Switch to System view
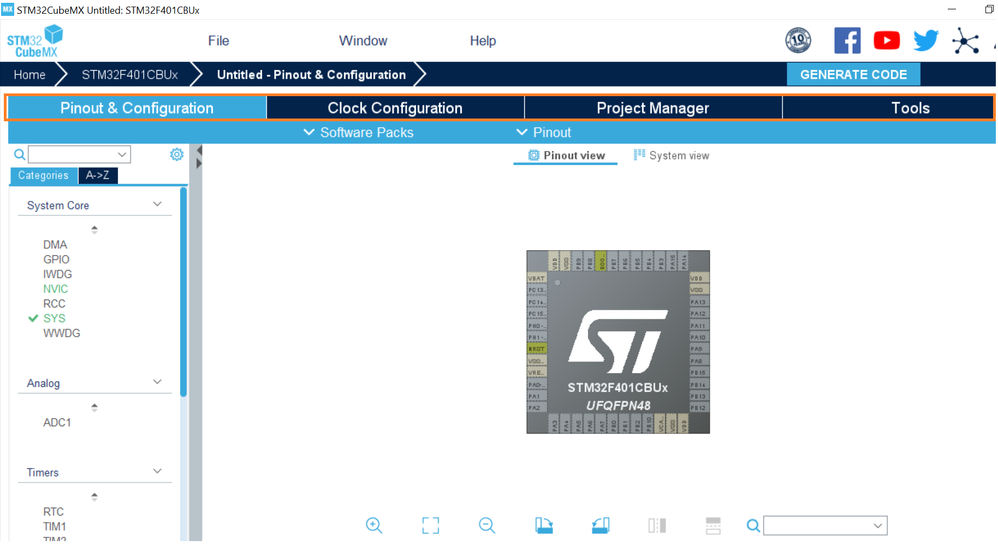Screen dimensions: 998x545 coord(671,155)
